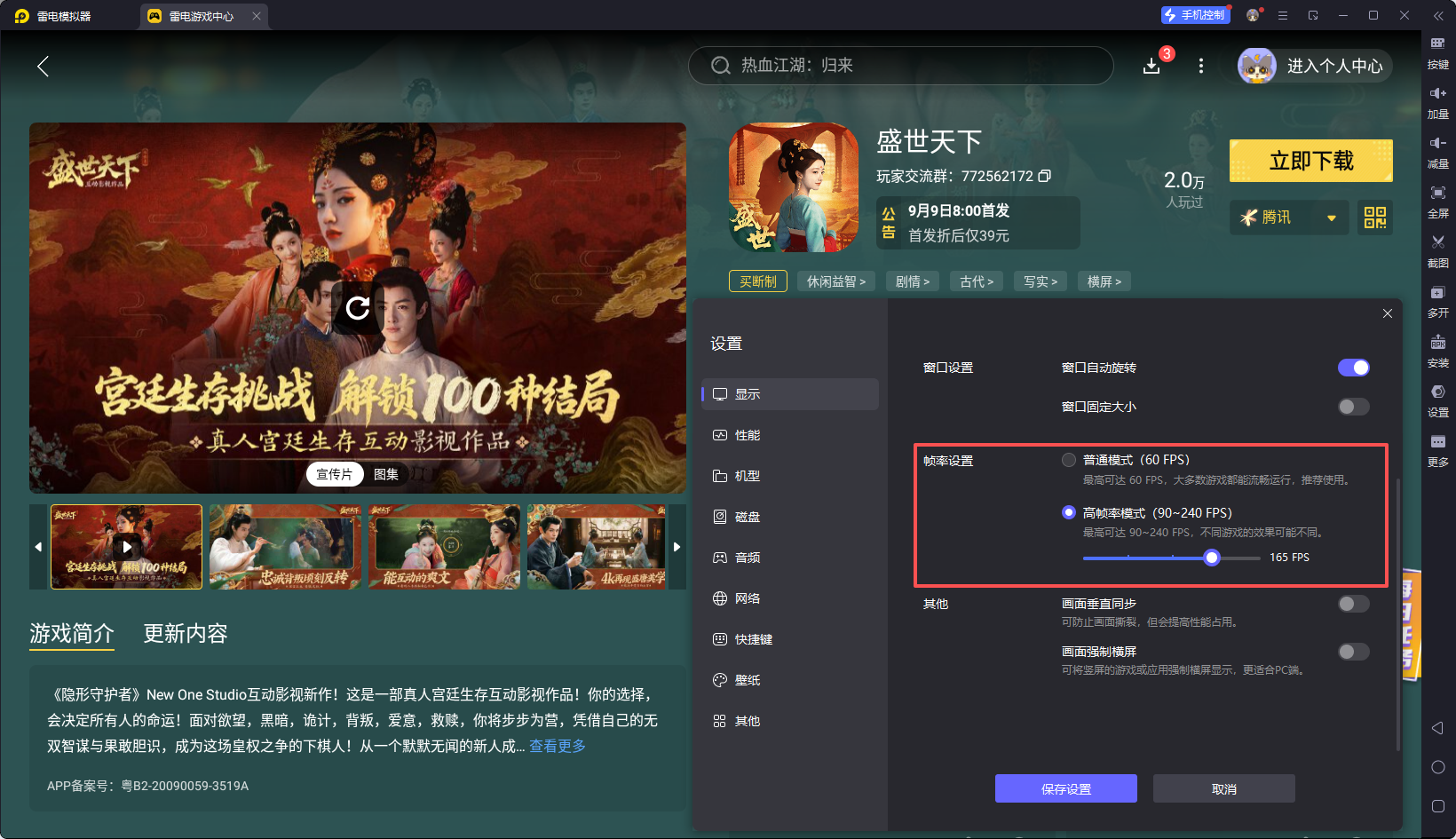This screenshot has height=839, width=1456.
Task: Open the 腾讯 channel dropdown
Action: pyautogui.click(x=1289, y=218)
